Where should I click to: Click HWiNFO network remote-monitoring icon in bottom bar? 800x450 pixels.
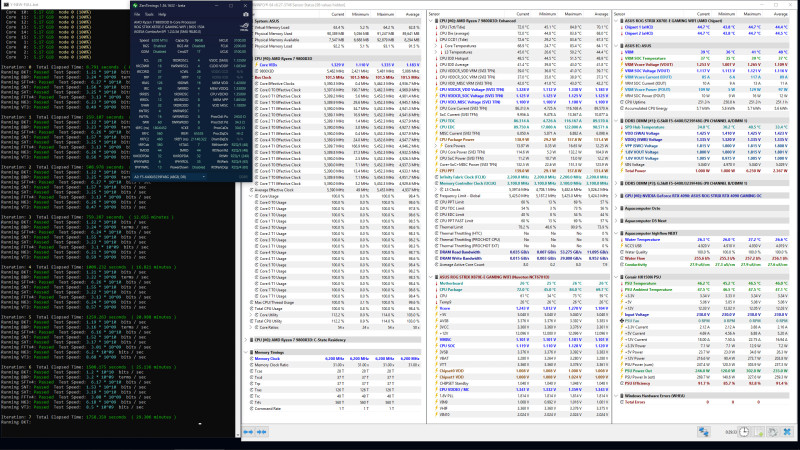tap(704, 432)
